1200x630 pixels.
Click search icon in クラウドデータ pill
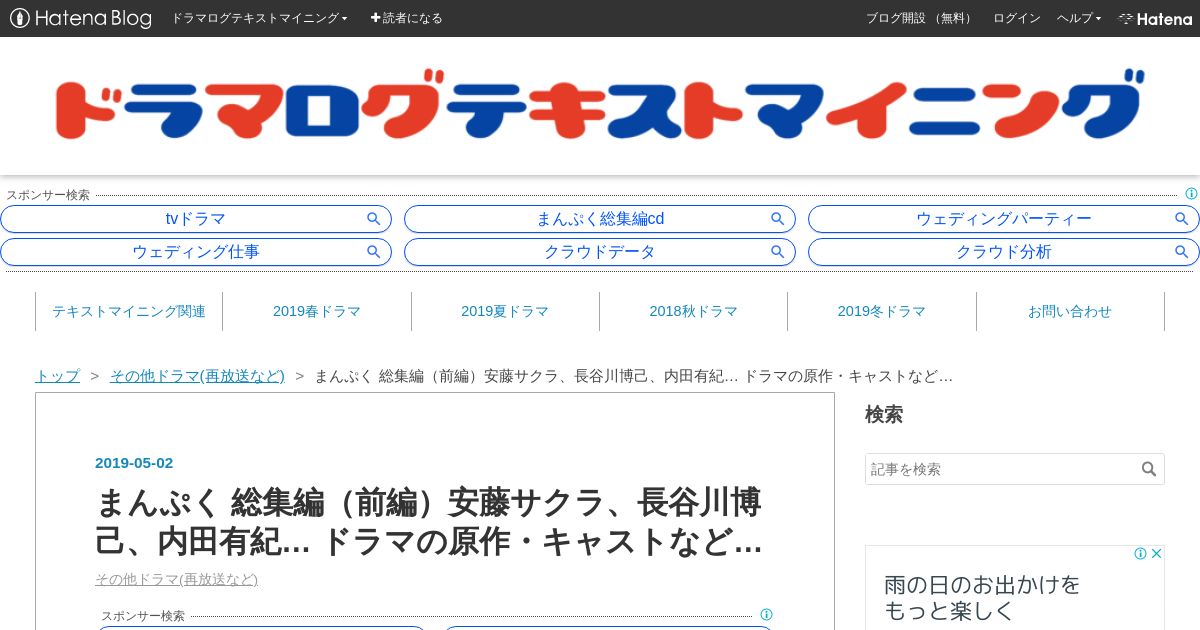778,252
